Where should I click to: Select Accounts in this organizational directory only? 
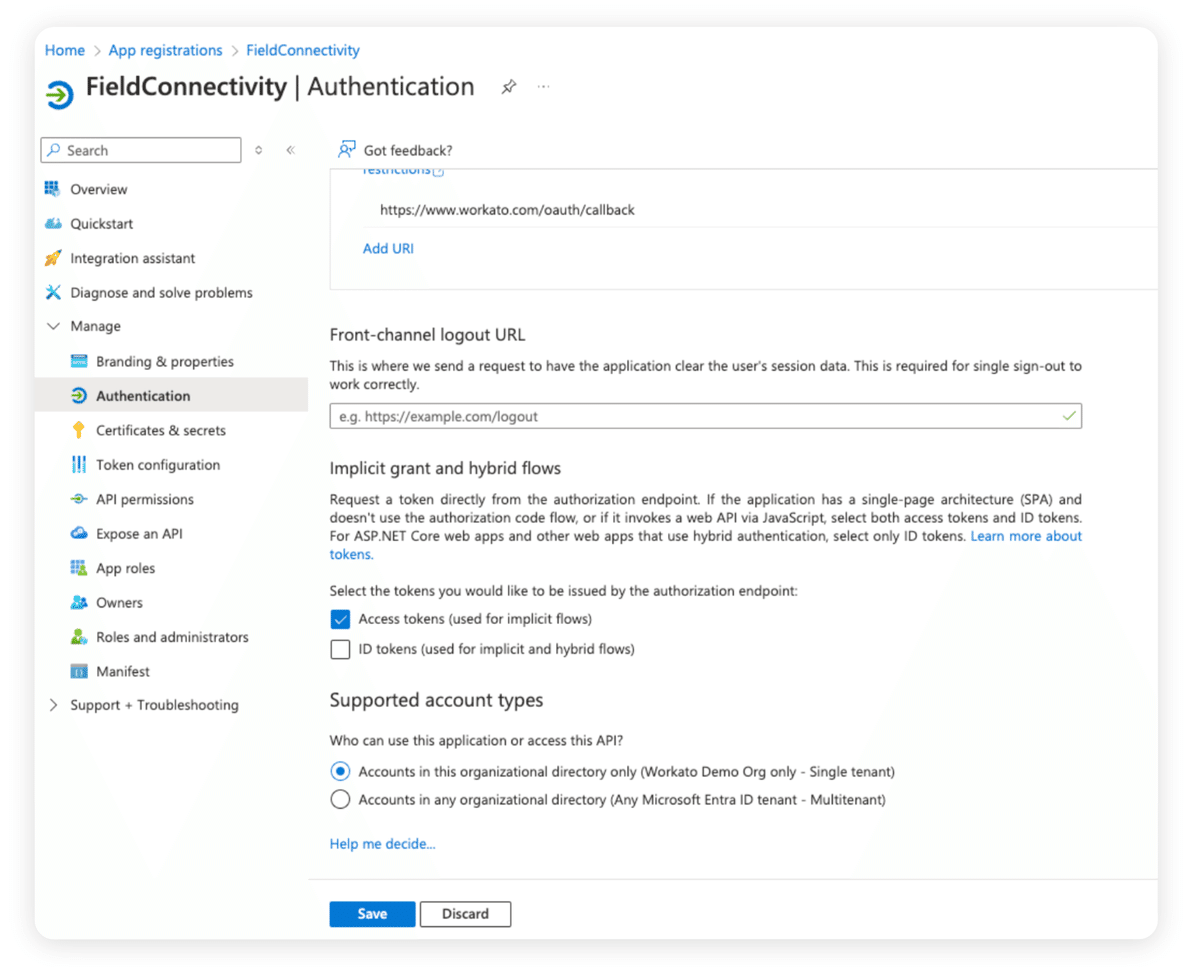click(x=340, y=772)
